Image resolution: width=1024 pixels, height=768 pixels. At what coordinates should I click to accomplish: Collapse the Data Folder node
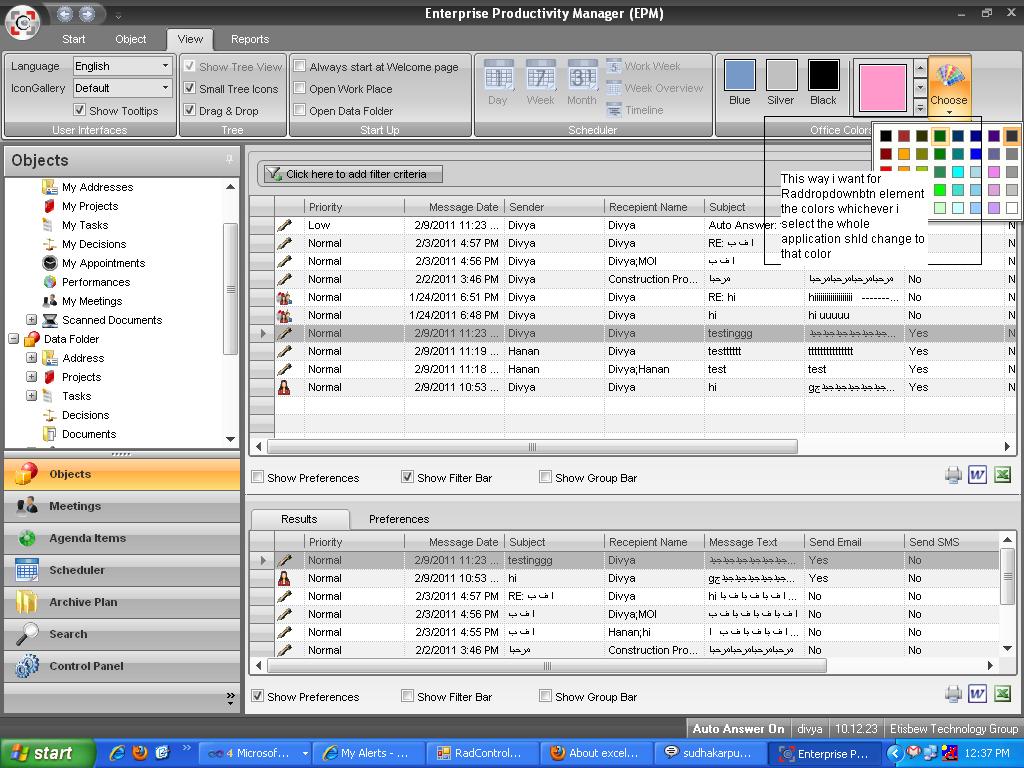13,339
